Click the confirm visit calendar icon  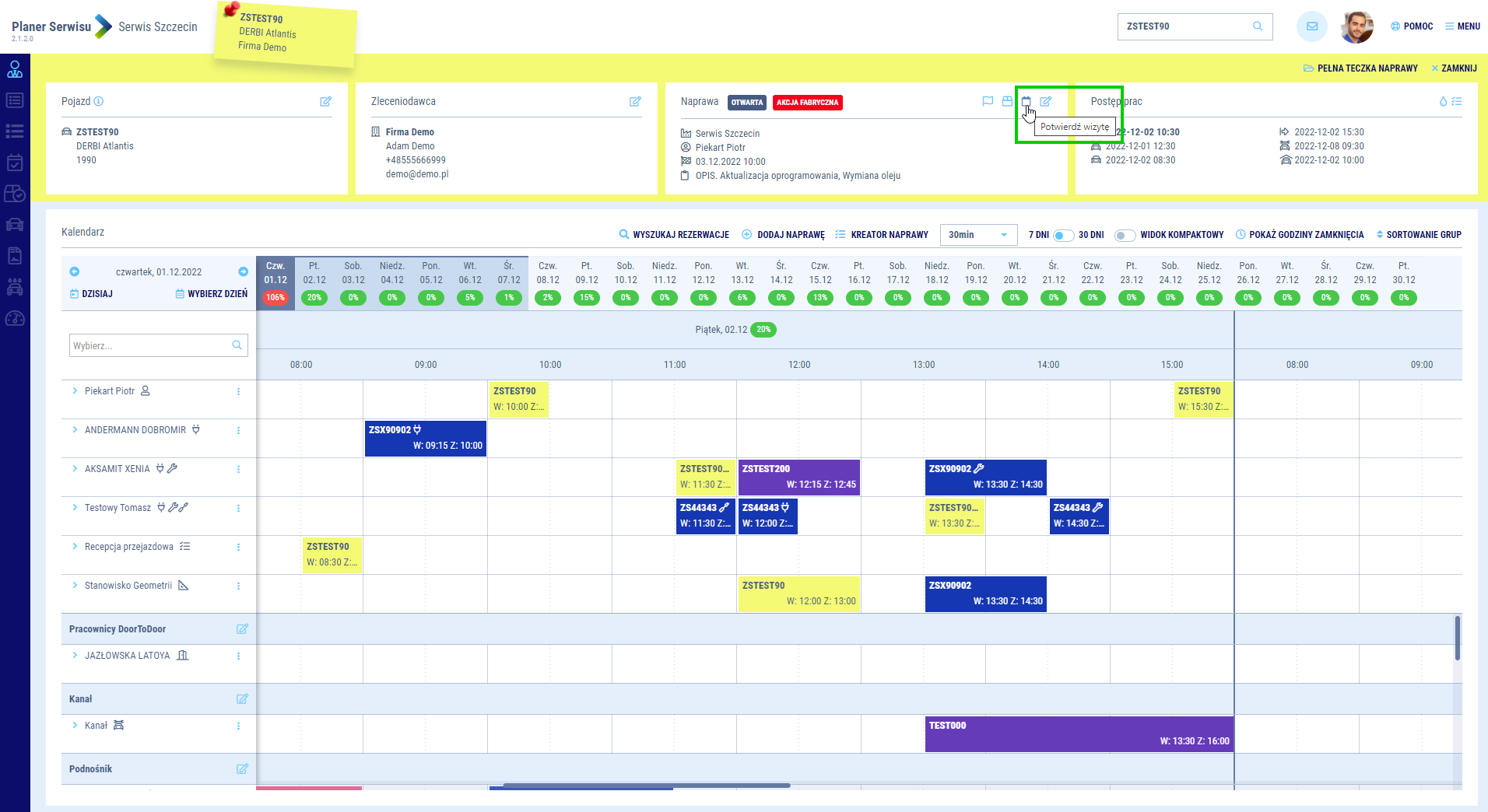tap(1026, 102)
